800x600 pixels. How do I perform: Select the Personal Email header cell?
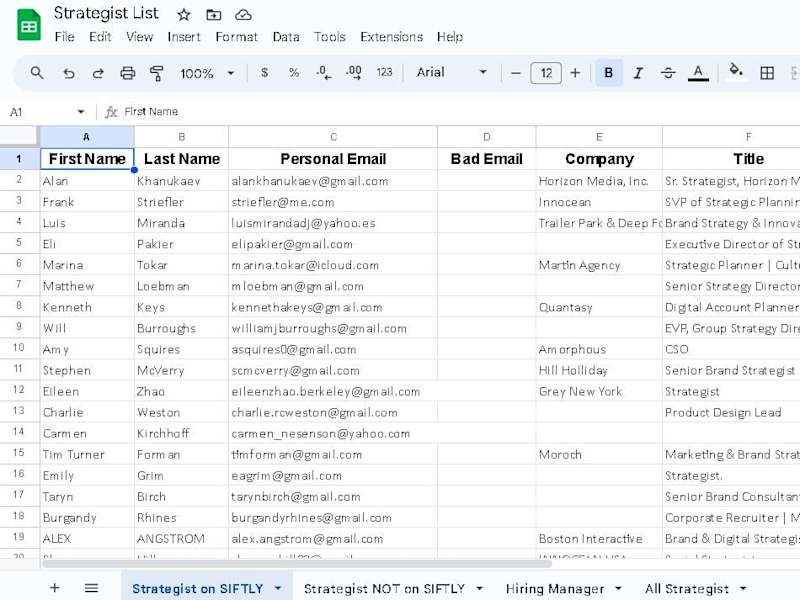click(x=333, y=159)
